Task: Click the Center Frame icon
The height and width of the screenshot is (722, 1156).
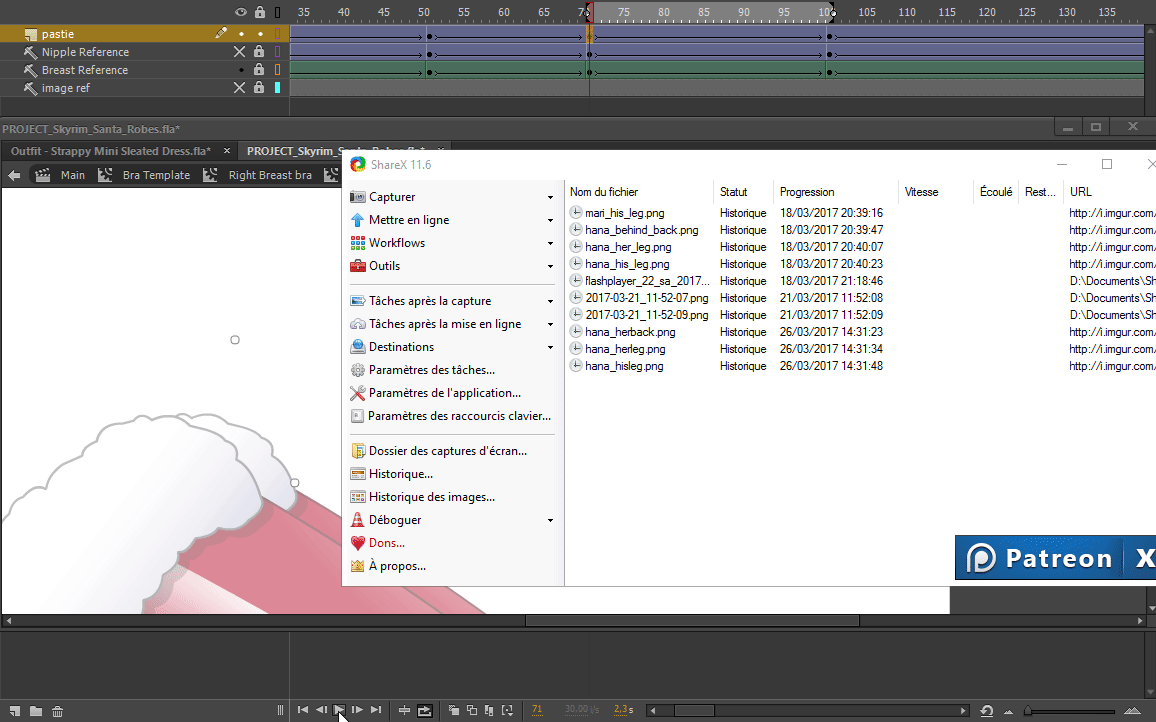Action: tap(404, 711)
